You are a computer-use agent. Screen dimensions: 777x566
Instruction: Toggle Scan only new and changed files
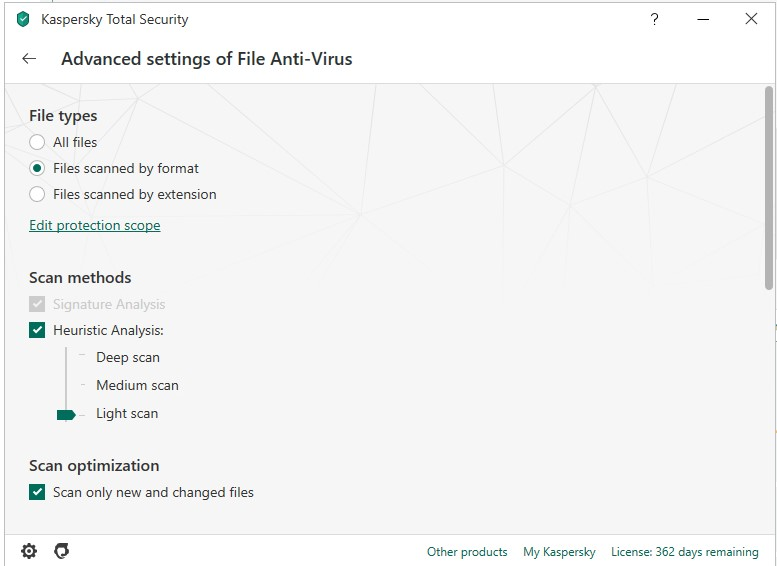click(x=37, y=492)
